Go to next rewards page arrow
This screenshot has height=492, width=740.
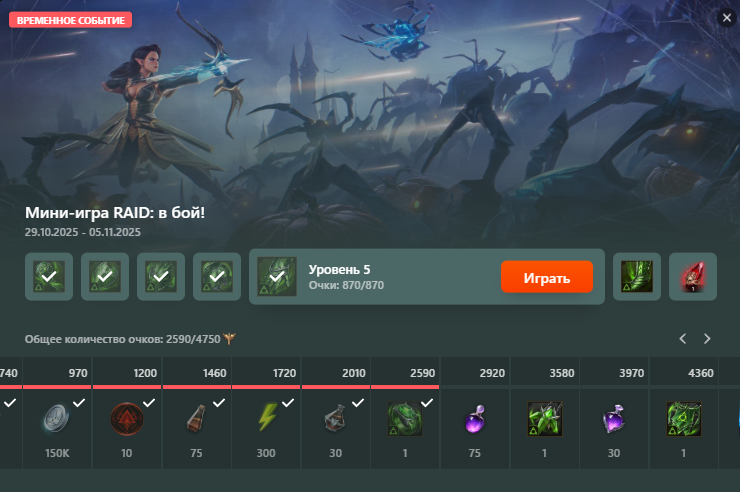click(x=707, y=339)
